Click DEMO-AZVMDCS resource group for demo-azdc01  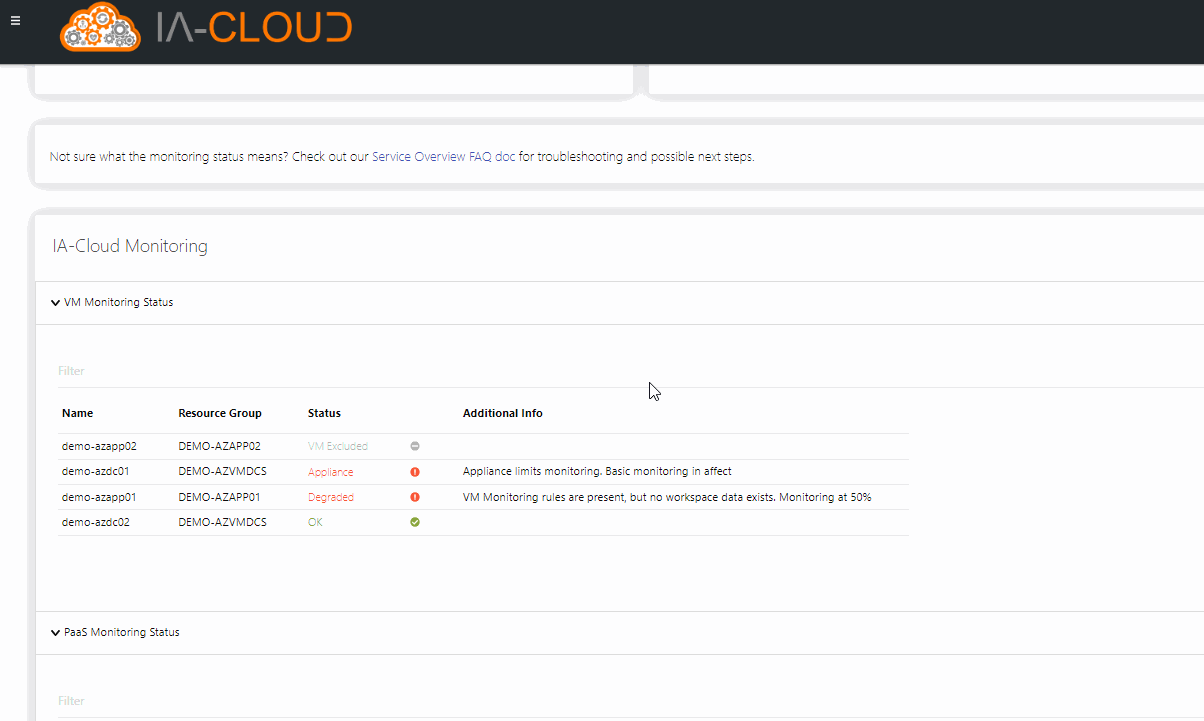(x=222, y=472)
